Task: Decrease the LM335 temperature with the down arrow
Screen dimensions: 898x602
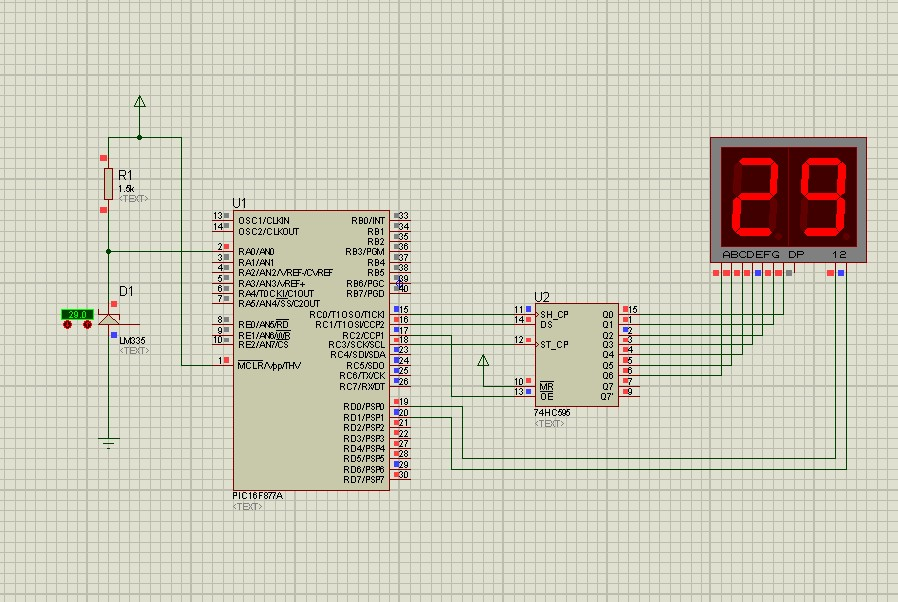Action: pos(68,325)
